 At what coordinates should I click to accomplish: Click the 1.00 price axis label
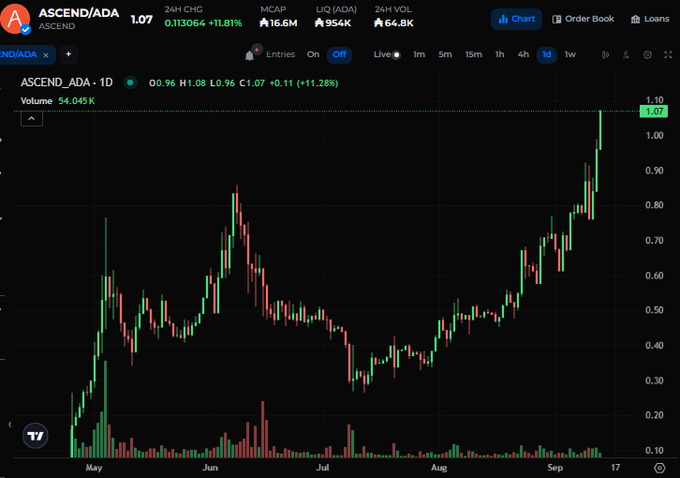point(654,135)
